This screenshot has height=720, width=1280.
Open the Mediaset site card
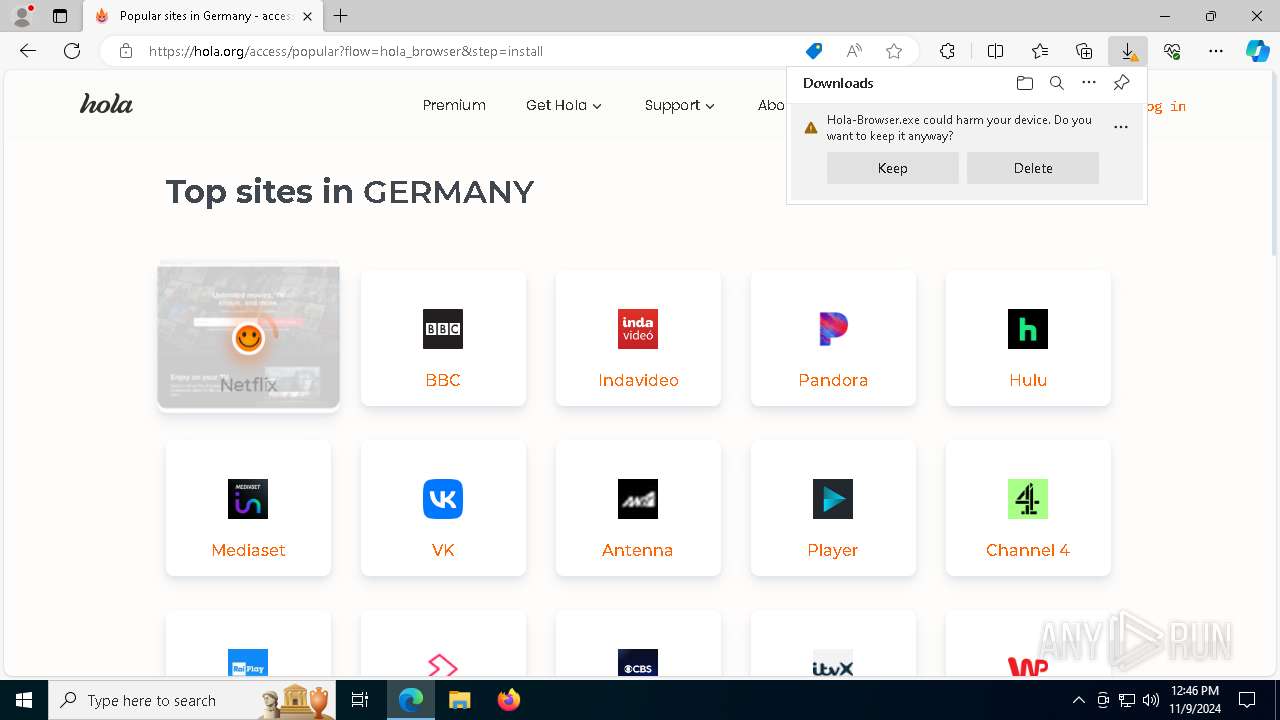[x=248, y=508]
